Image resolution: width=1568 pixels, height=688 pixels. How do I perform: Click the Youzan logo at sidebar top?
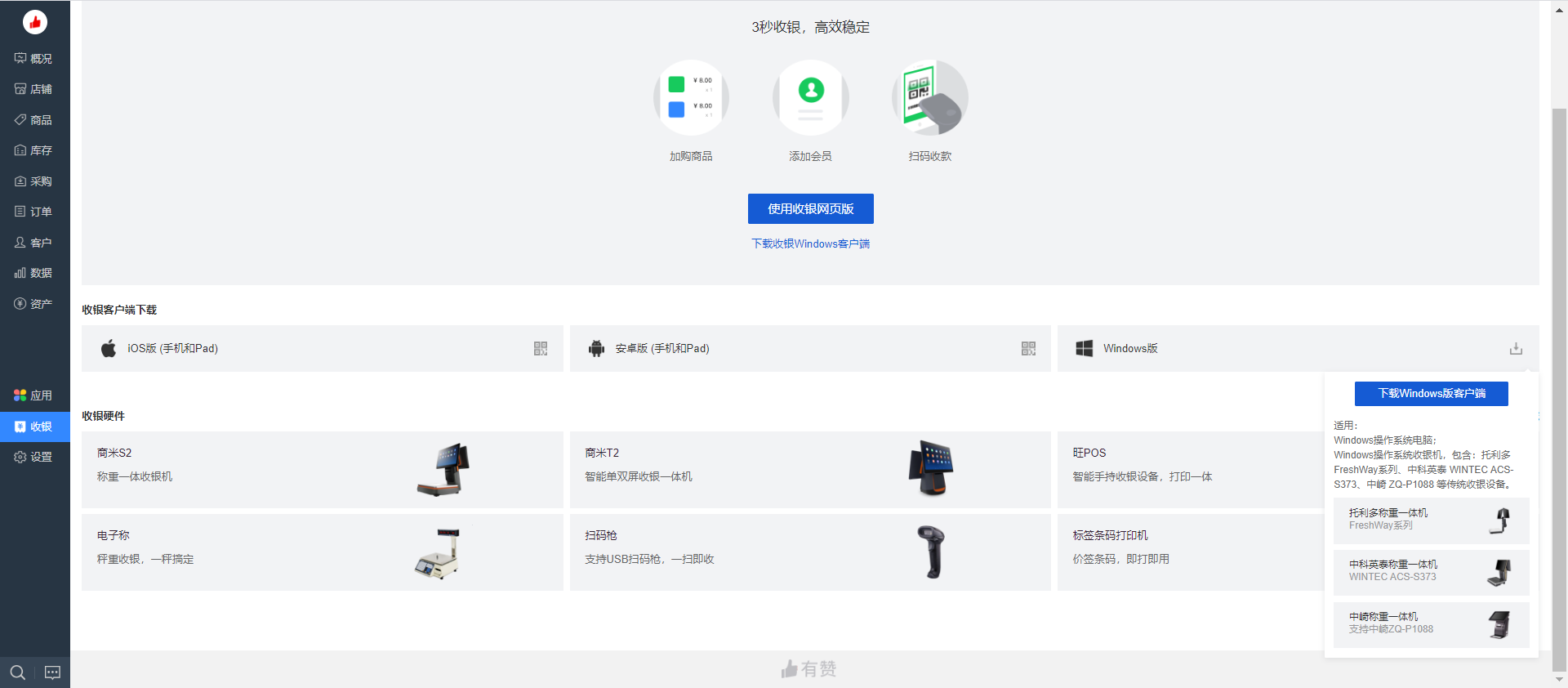(x=34, y=22)
